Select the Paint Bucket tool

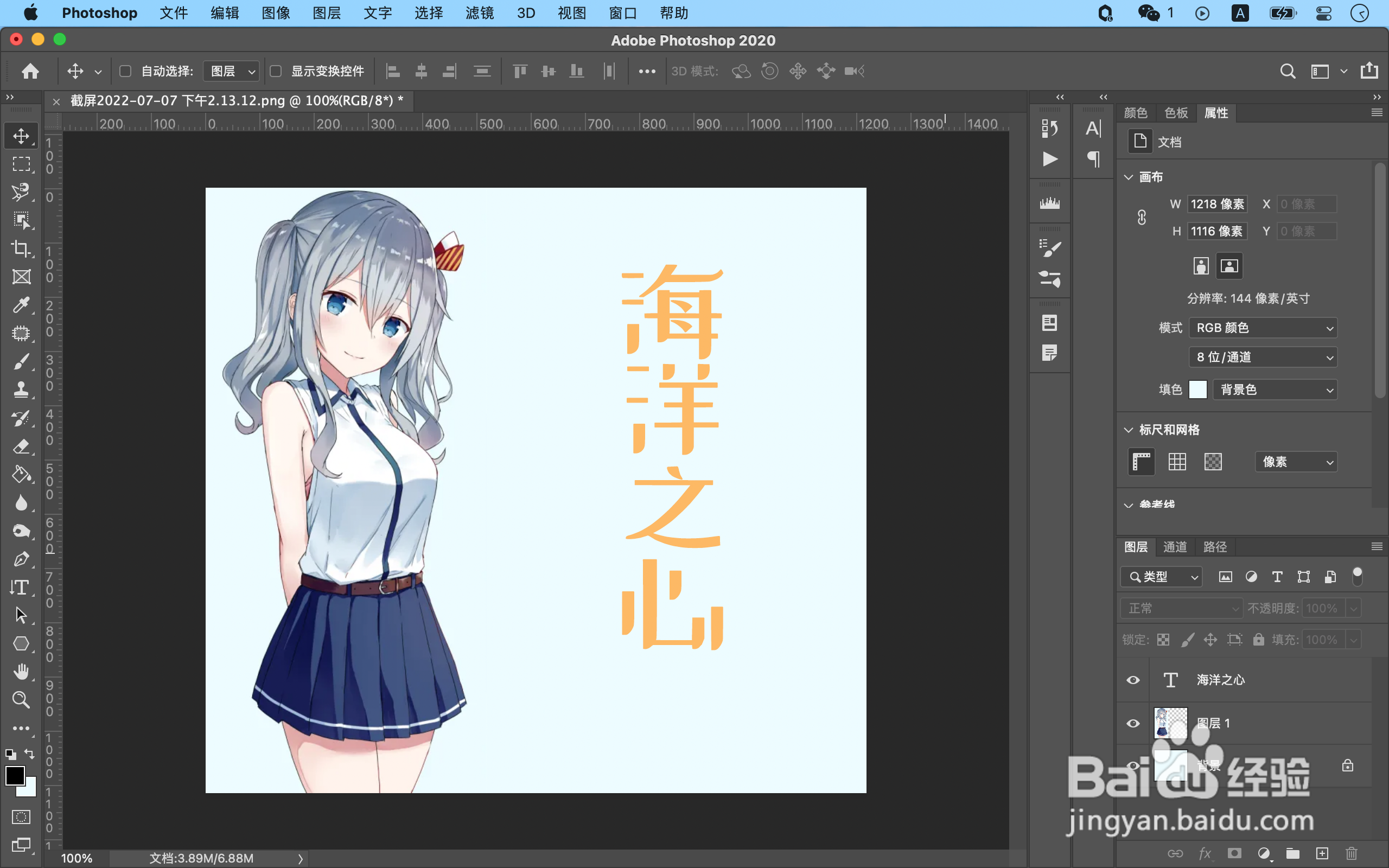point(21,474)
